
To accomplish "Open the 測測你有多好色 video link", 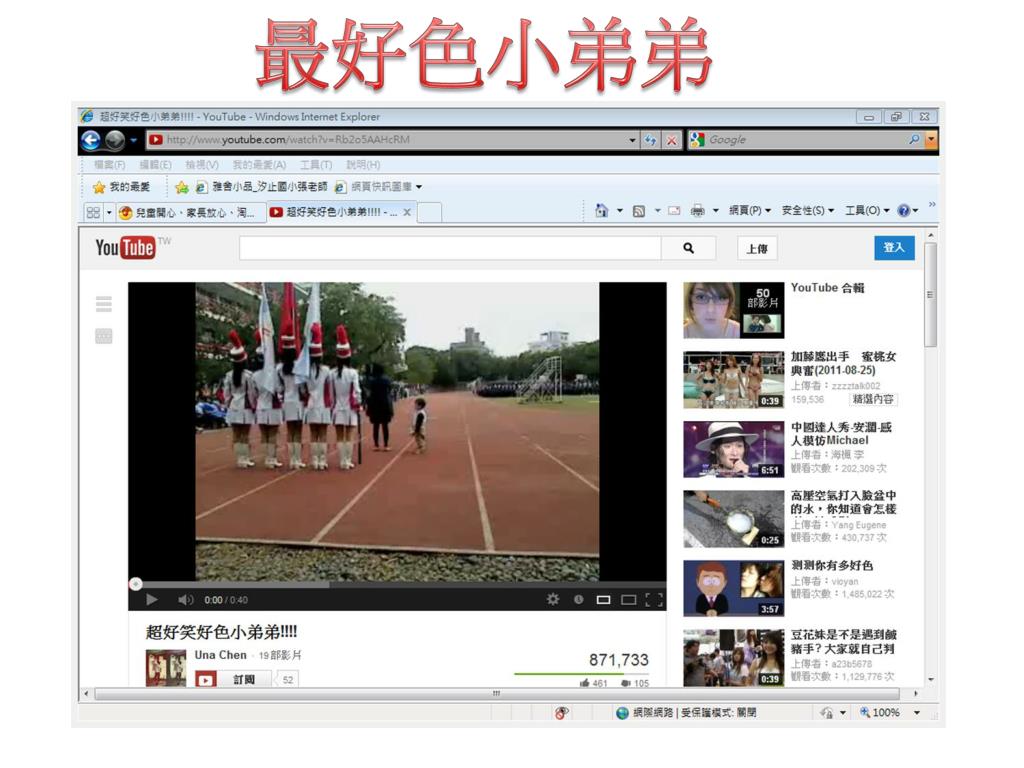I will click(831, 566).
